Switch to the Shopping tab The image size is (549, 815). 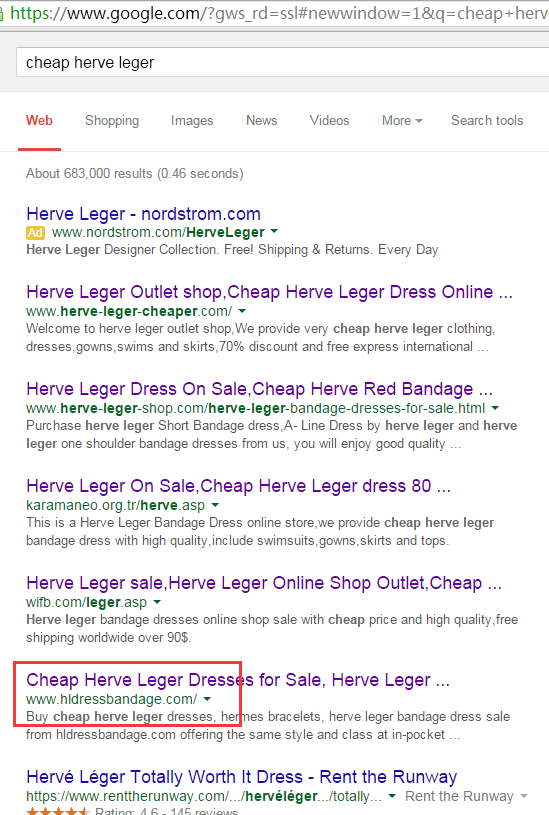click(x=112, y=121)
